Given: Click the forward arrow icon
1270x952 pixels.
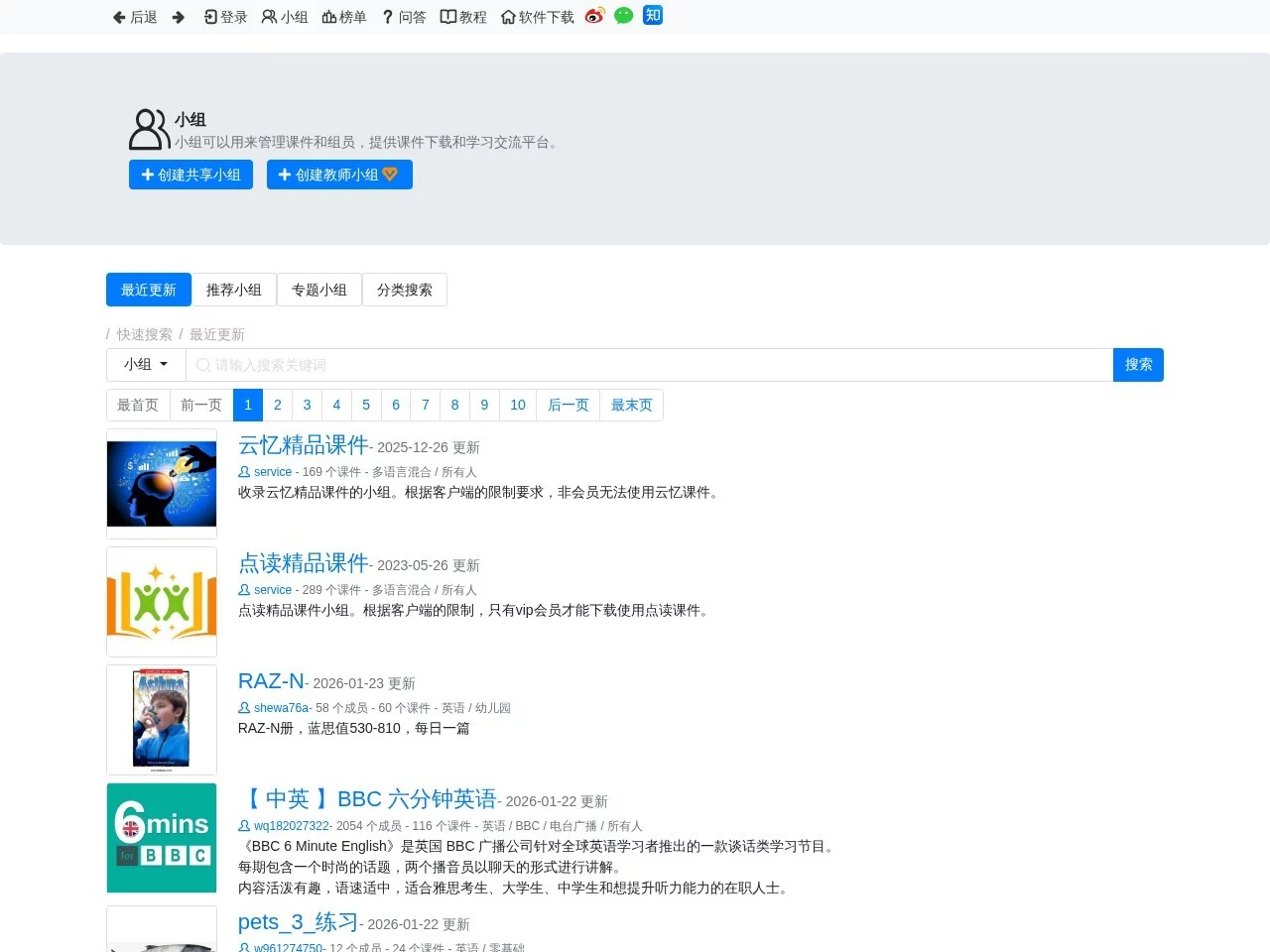Looking at the screenshot, I should coord(179,17).
